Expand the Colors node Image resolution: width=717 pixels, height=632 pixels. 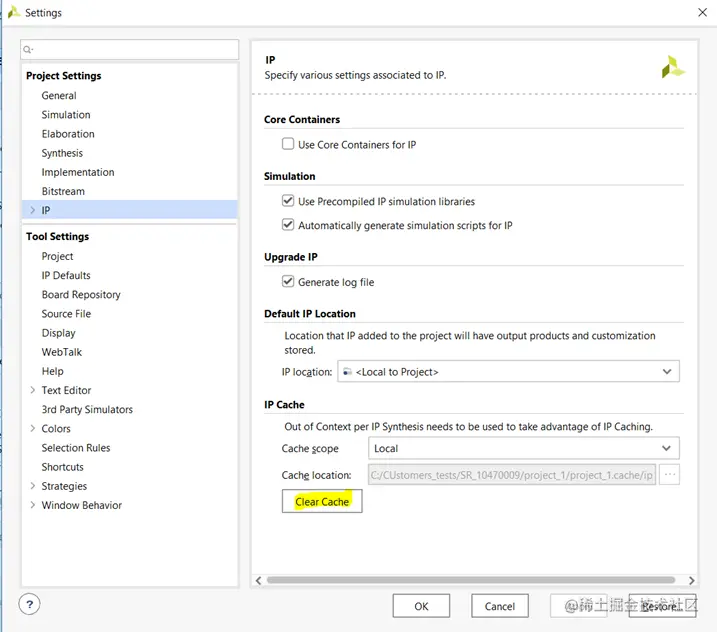32,428
